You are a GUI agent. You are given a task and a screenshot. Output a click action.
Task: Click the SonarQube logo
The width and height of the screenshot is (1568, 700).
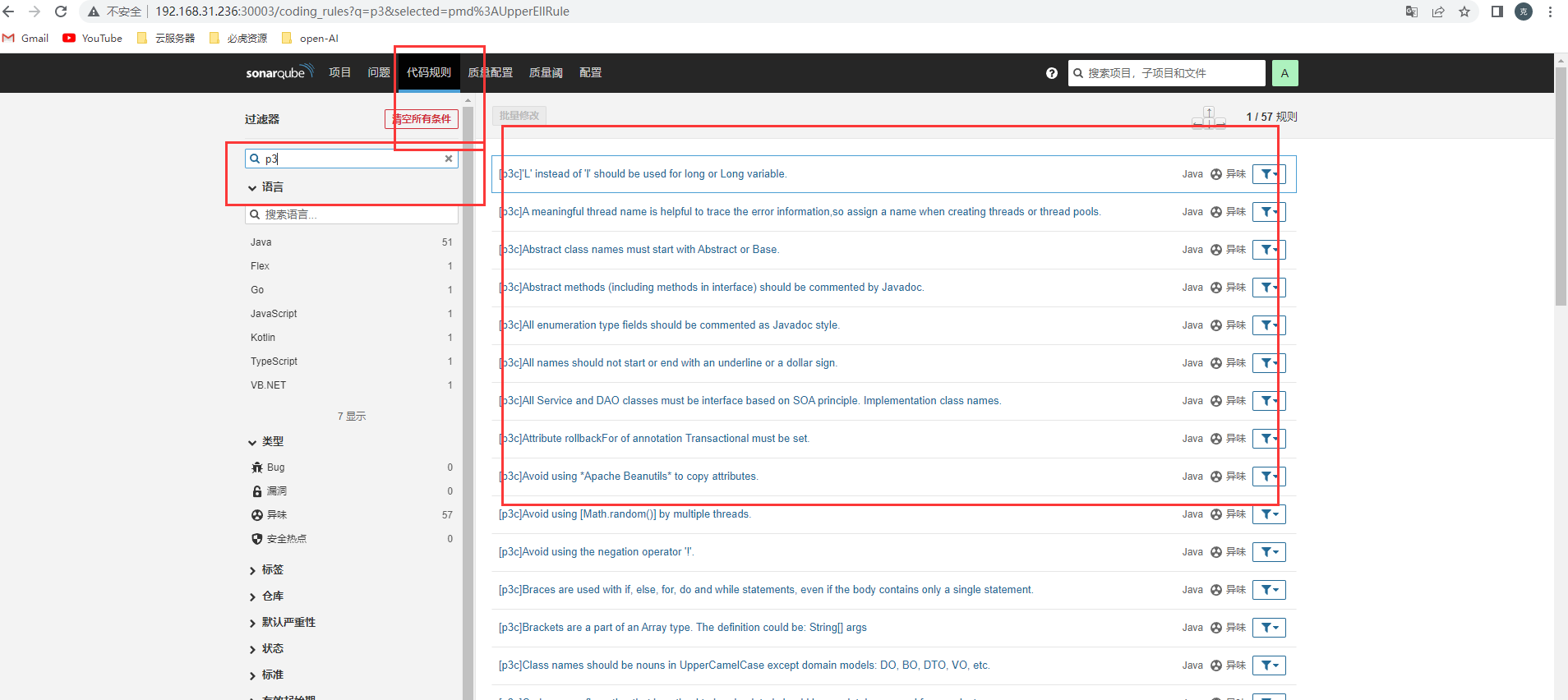coord(279,72)
